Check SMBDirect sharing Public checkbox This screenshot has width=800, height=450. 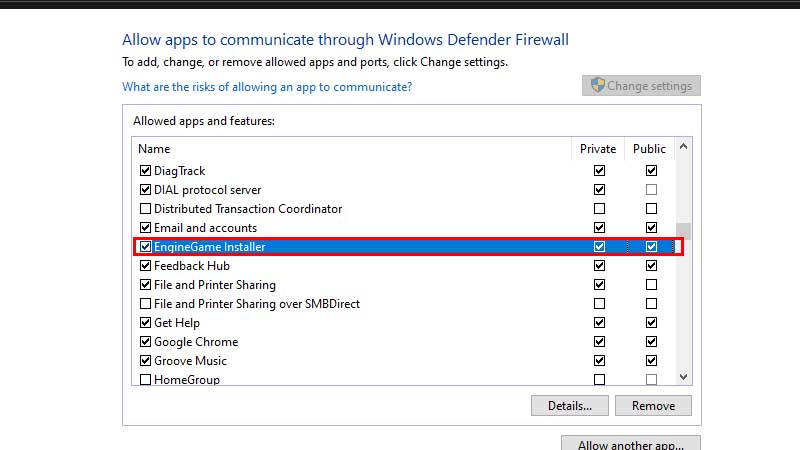[651, 304]
